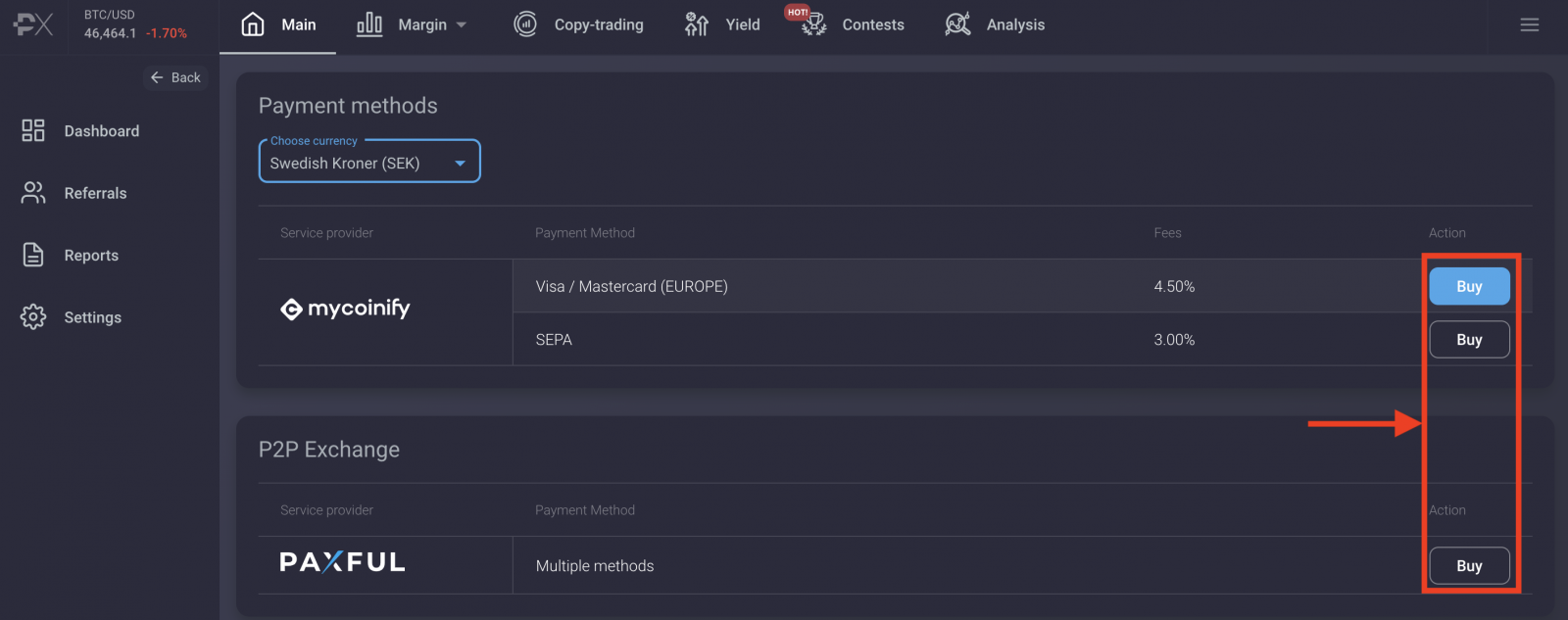Click the PX logo icon
This screenshot has width=1568, height=620.
[x=33, y=24]
